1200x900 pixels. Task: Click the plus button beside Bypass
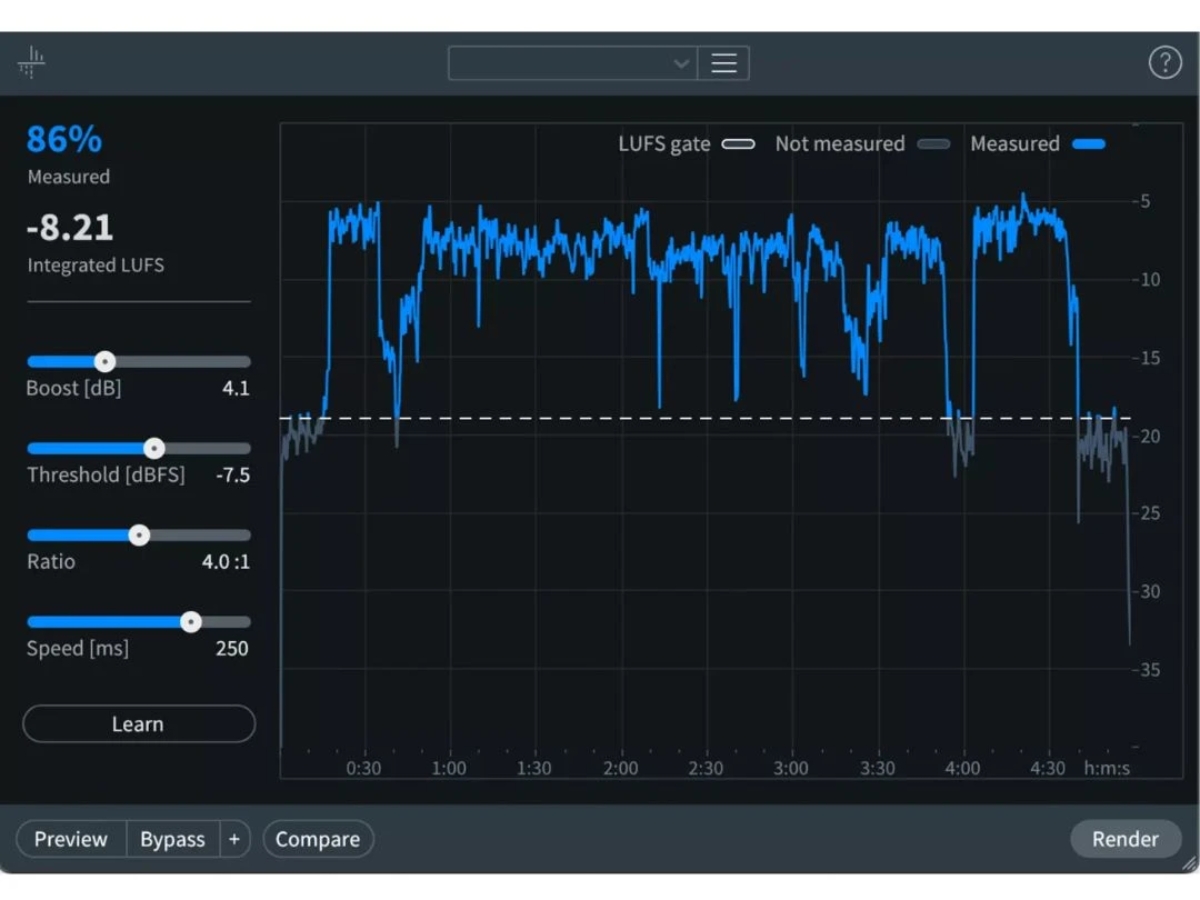(x=234, y=839)
